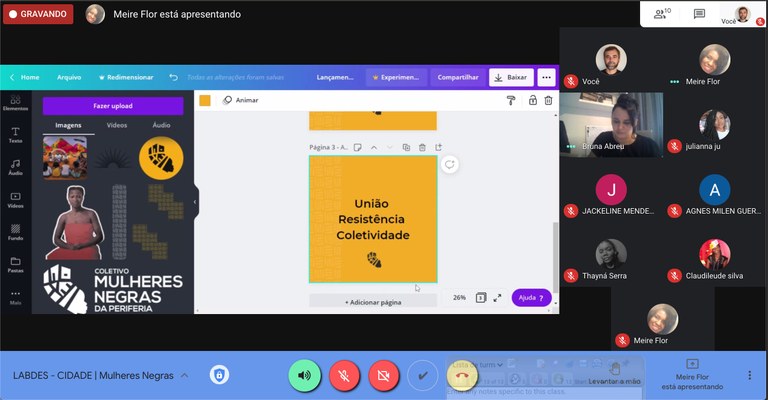Toggle the green speaker audio button
This screenshot has width=768, height=400.
click(x=304, y=375)
